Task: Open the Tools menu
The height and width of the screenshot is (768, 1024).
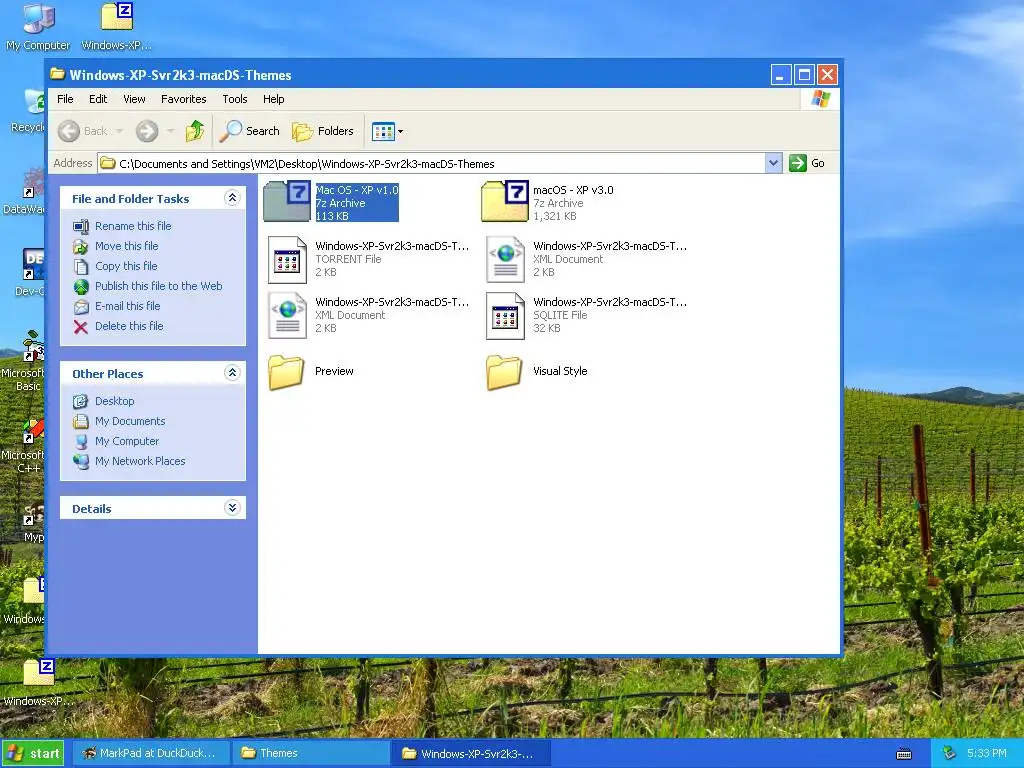Action: coord(234,99)
